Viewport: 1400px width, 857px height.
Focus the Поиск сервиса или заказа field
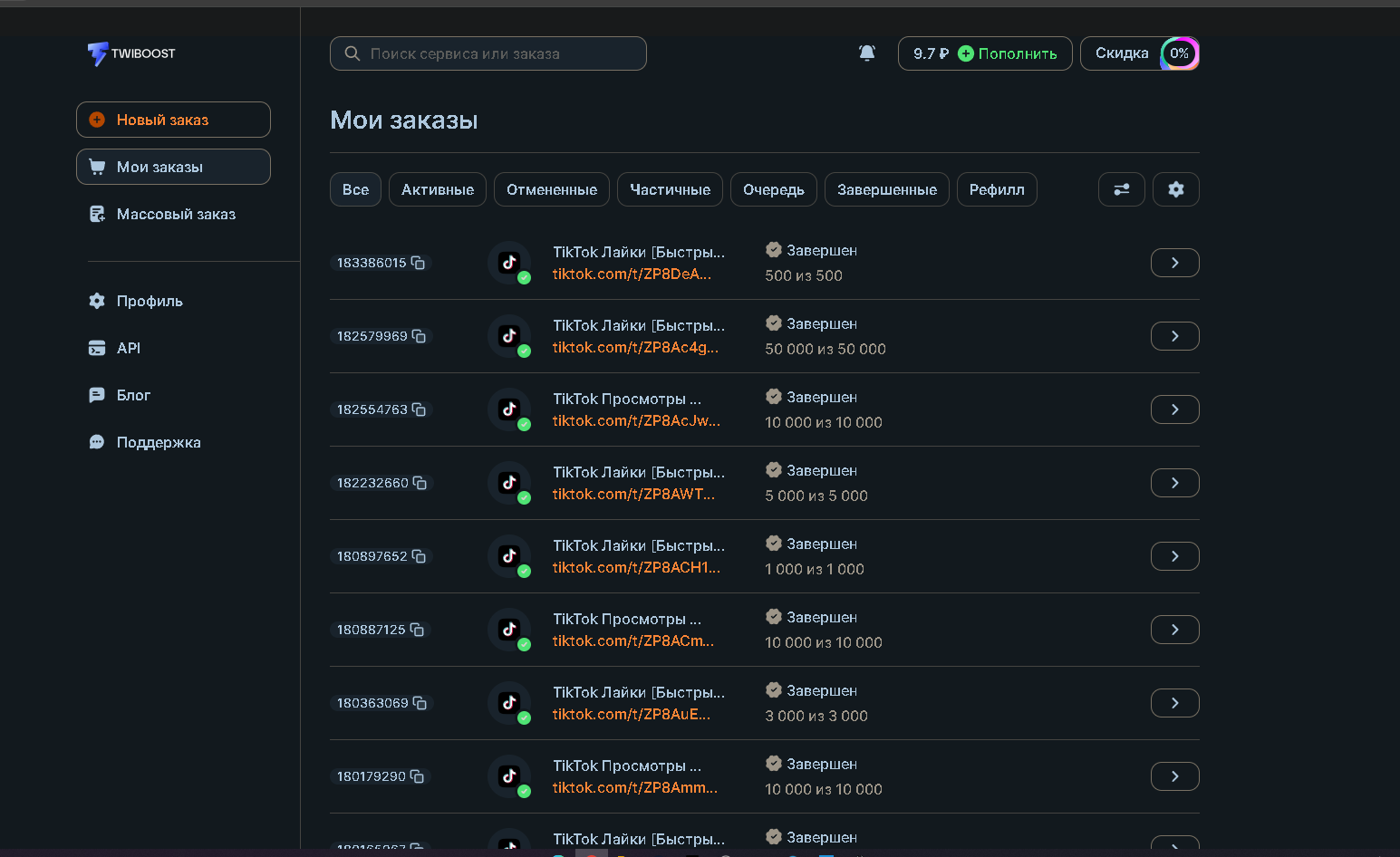488,53
